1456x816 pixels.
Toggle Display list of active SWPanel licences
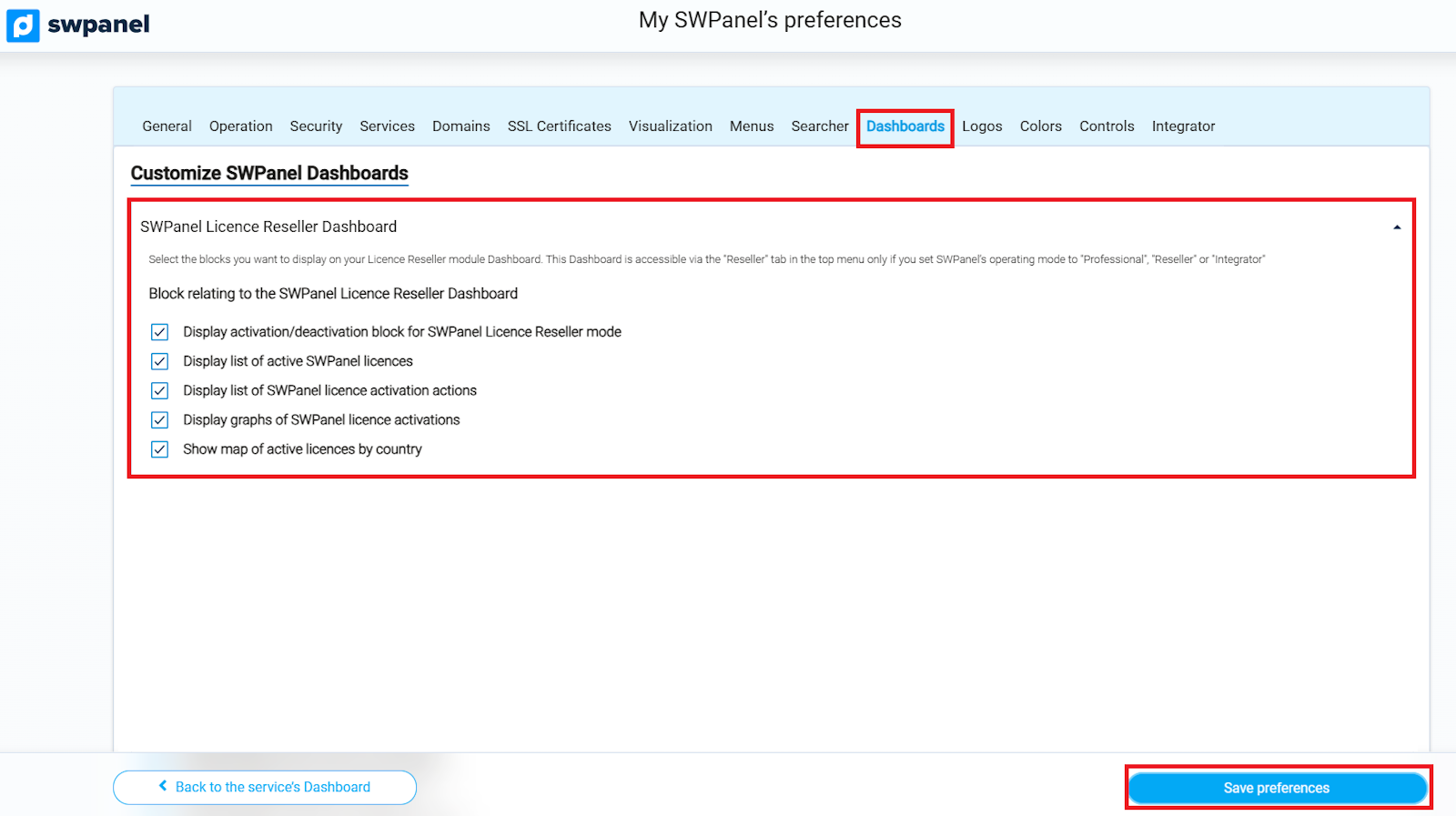click(x=160, y=361)
